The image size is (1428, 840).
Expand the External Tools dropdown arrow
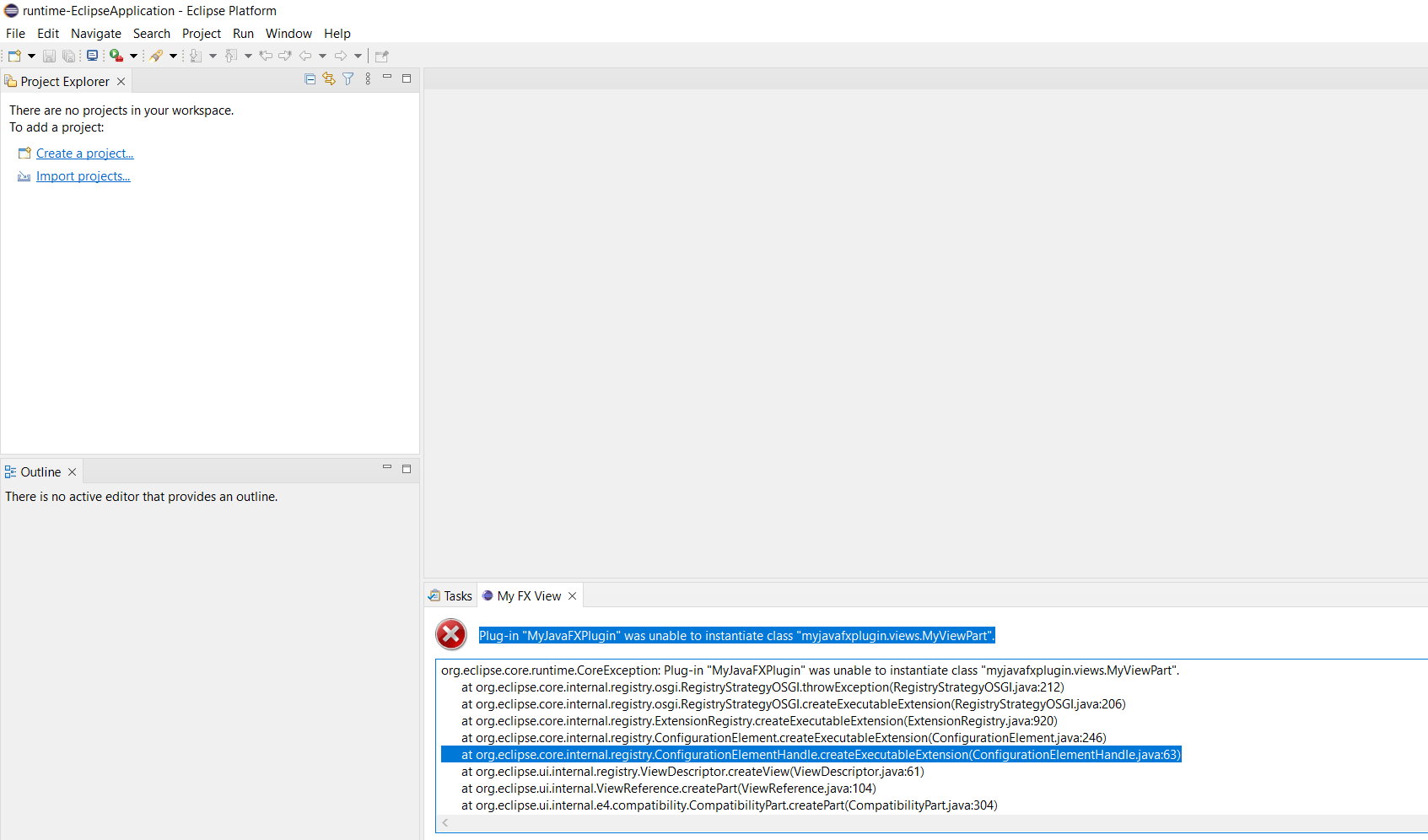tap(133, 56)
